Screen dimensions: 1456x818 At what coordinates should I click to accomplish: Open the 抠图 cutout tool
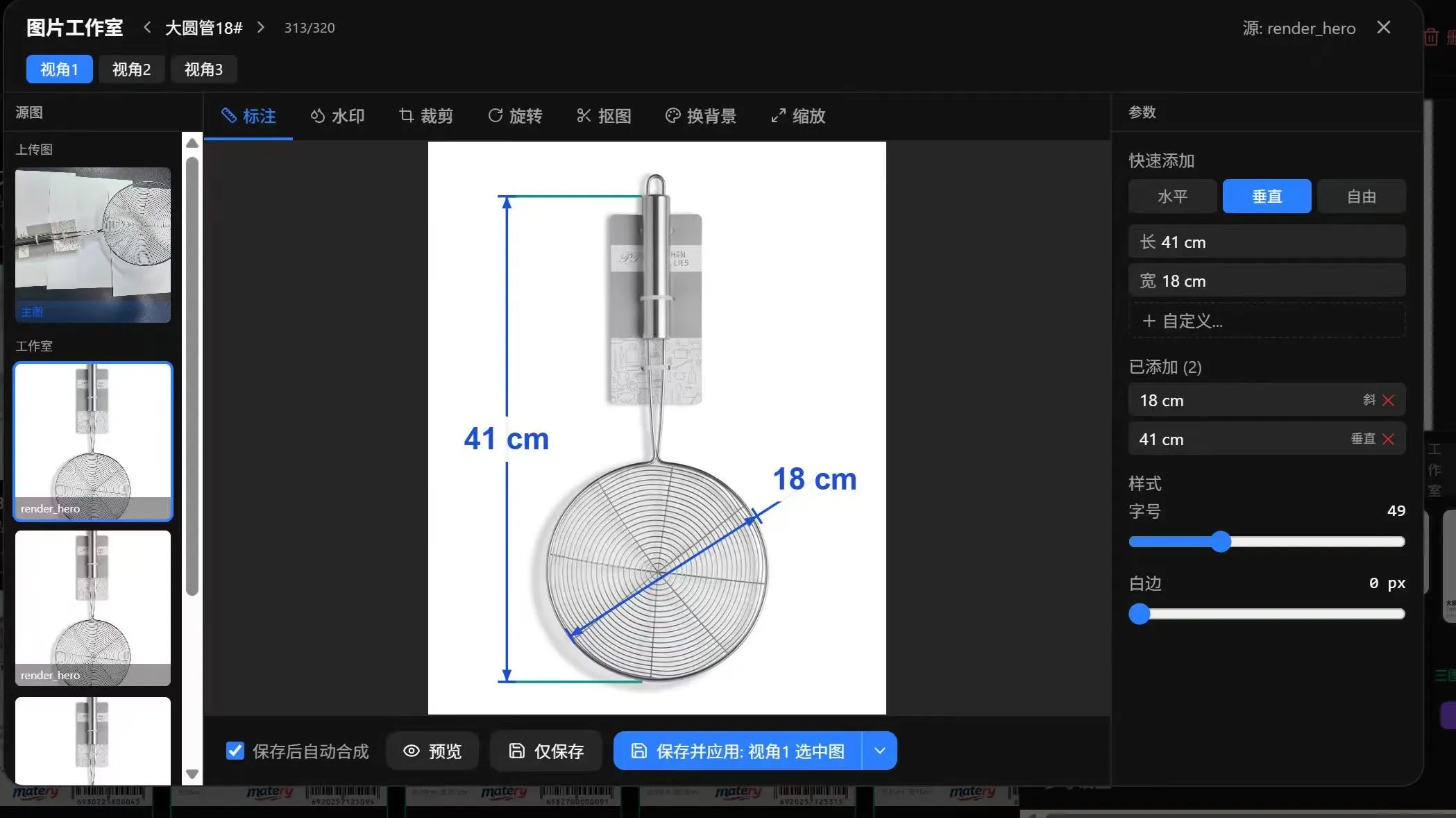[x=604, y=116]
